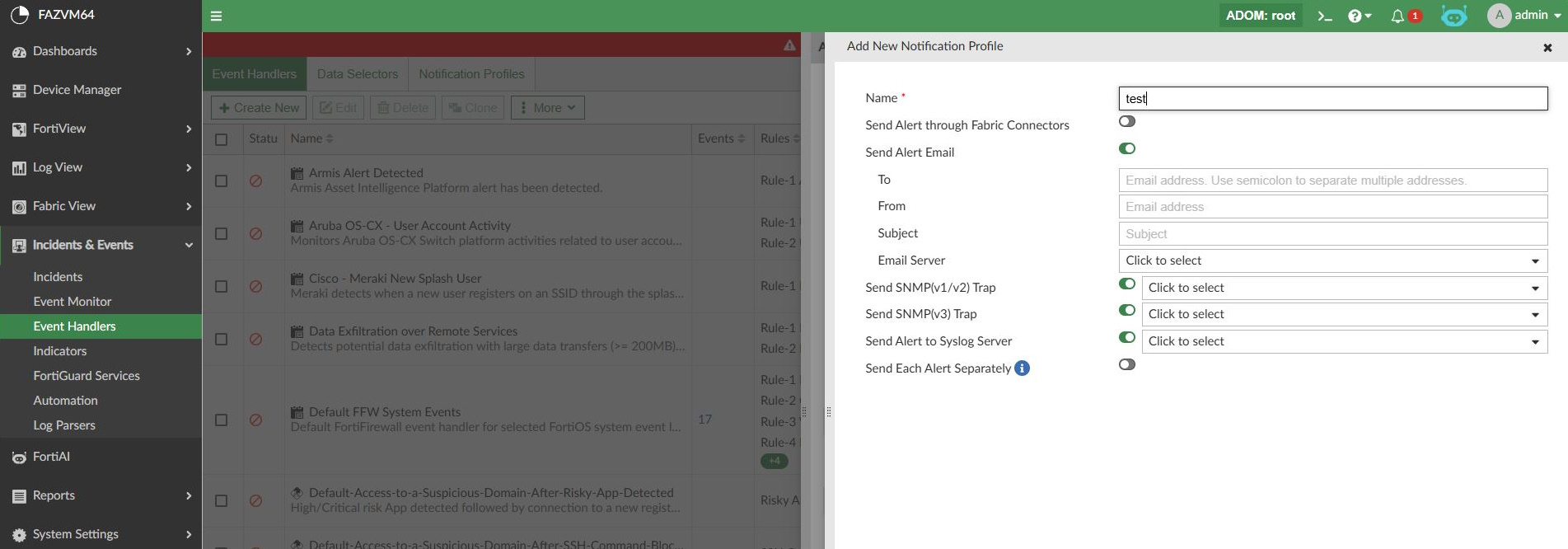
Task: Click the warning triangle icon in red banner
Action: click(789, 45)
